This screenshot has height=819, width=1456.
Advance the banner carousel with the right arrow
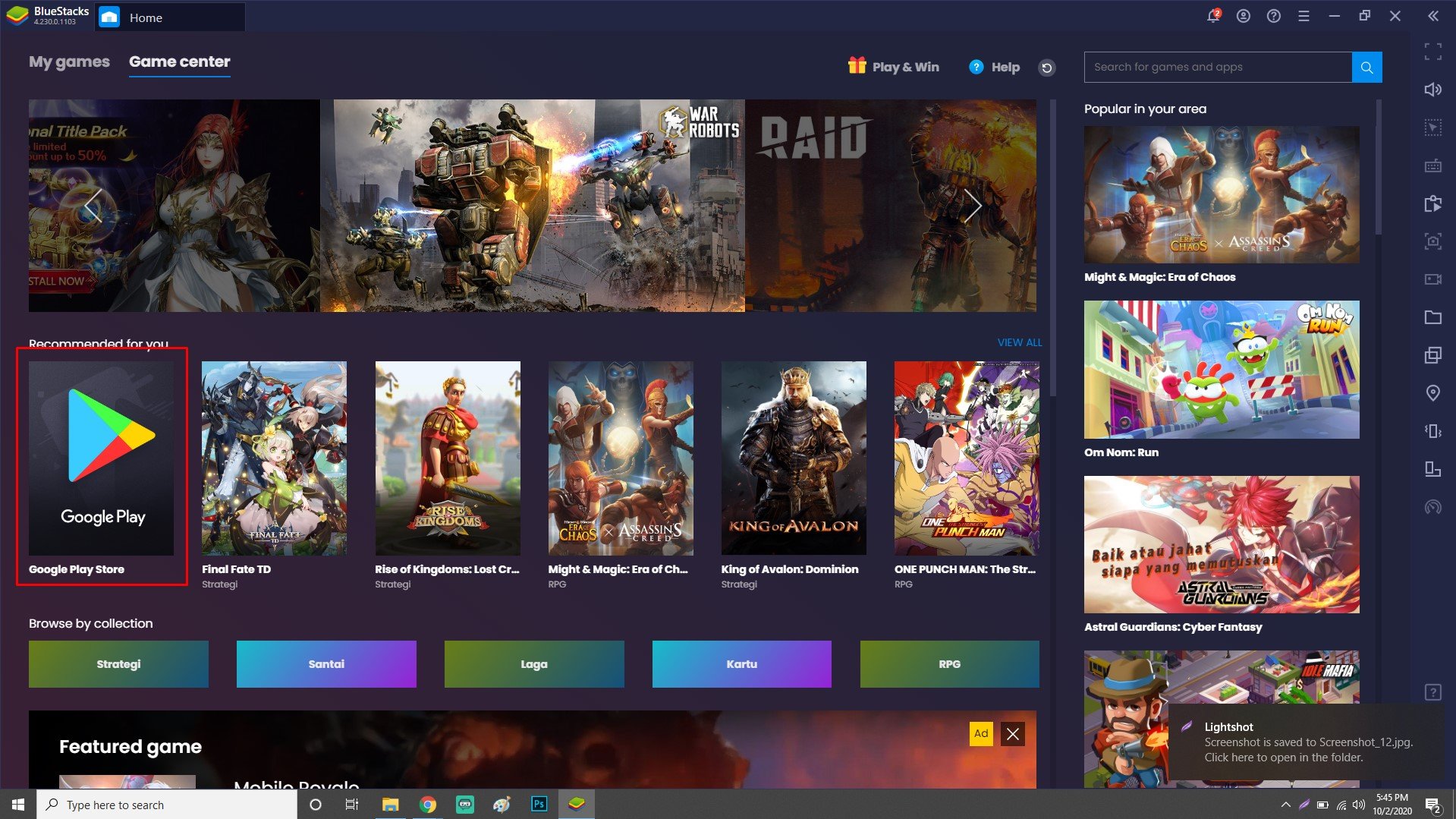pos(972,206)
